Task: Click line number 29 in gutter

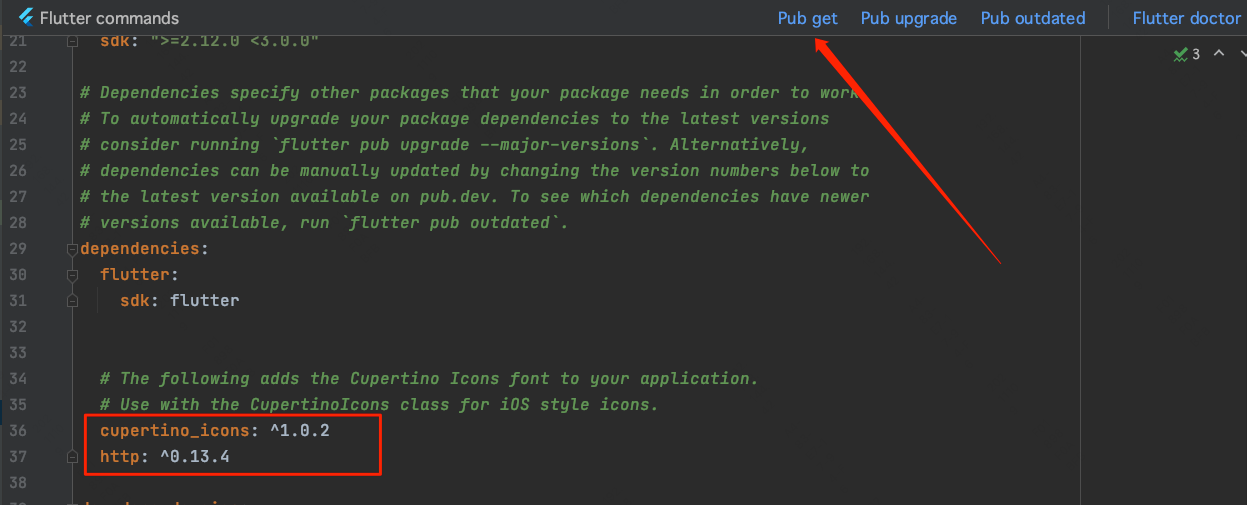Action: pos(20,248)
